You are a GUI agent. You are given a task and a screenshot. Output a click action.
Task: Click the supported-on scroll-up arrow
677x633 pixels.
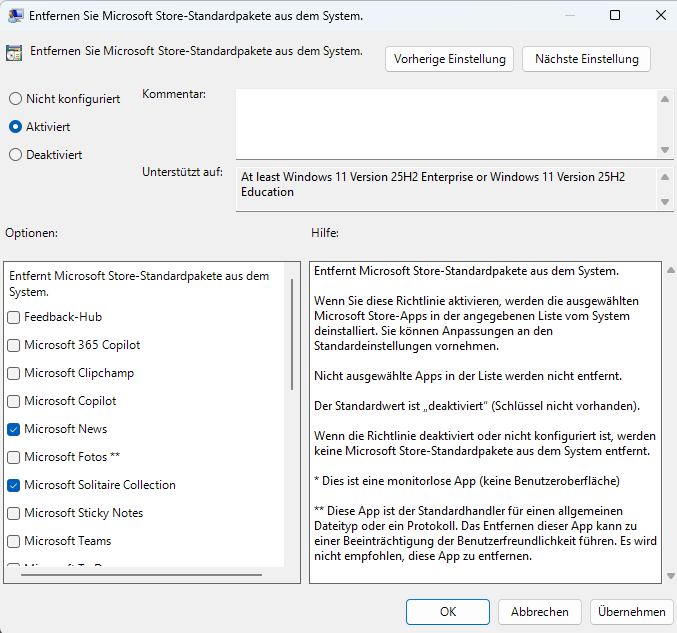pyautogui.click(x=665, y=176)
